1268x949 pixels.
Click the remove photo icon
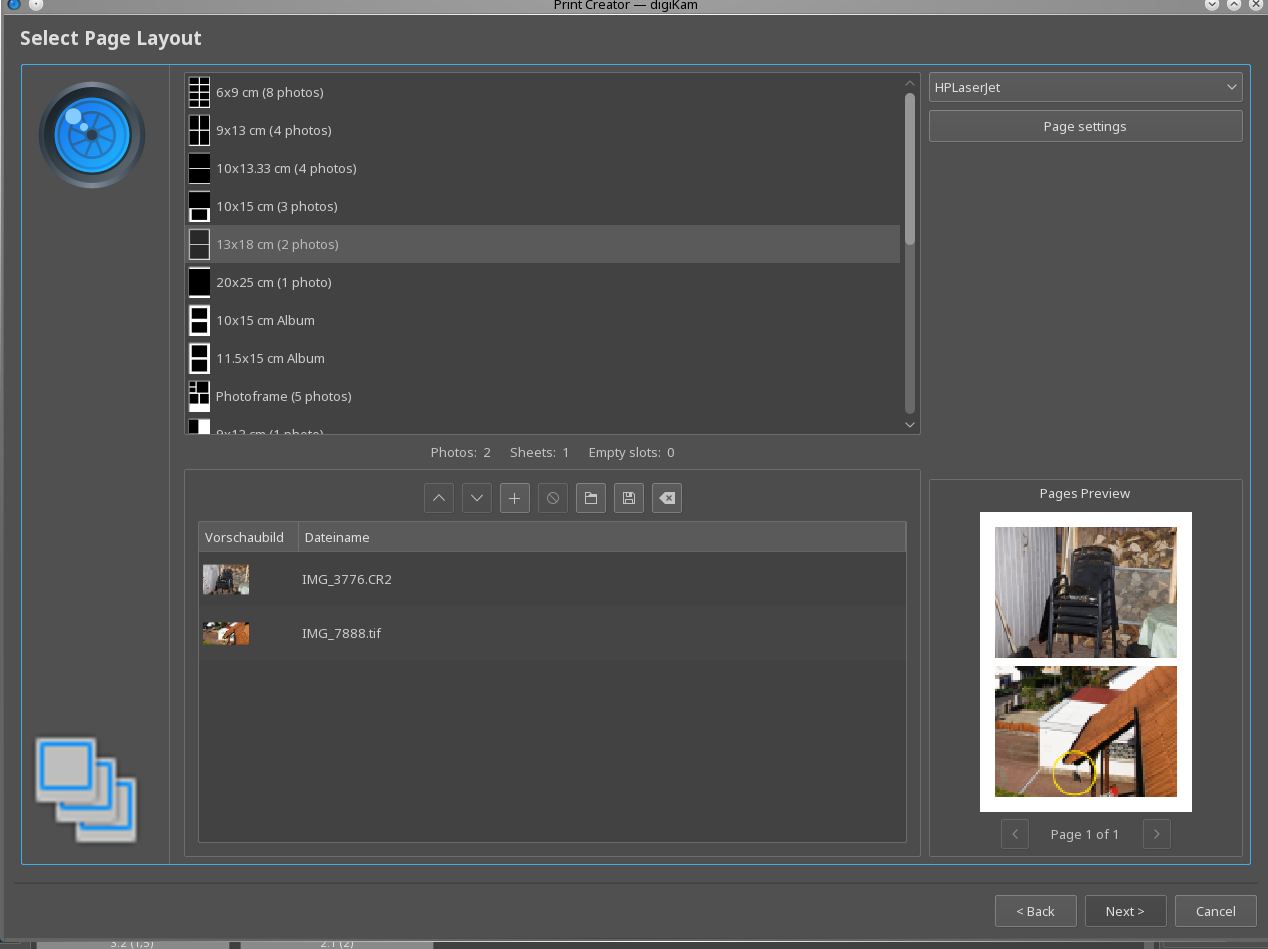pos(553,498)
